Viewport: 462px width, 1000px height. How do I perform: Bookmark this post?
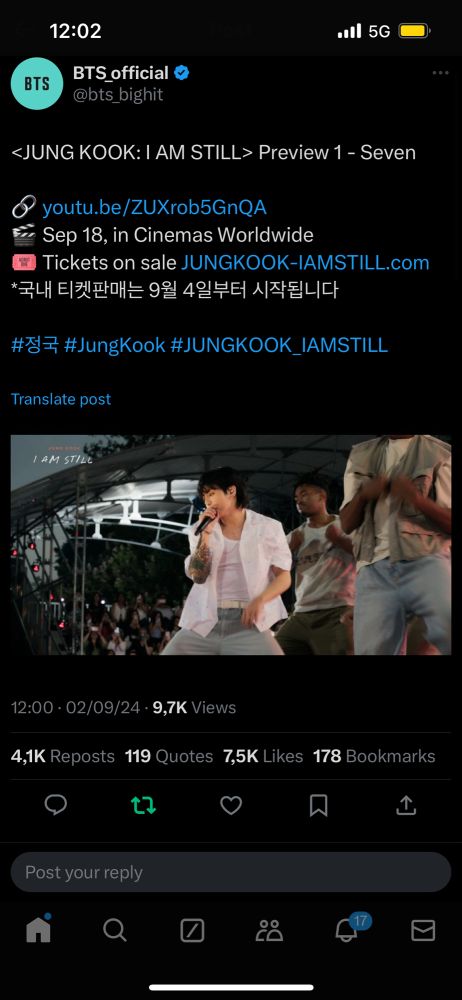[318, 805]
